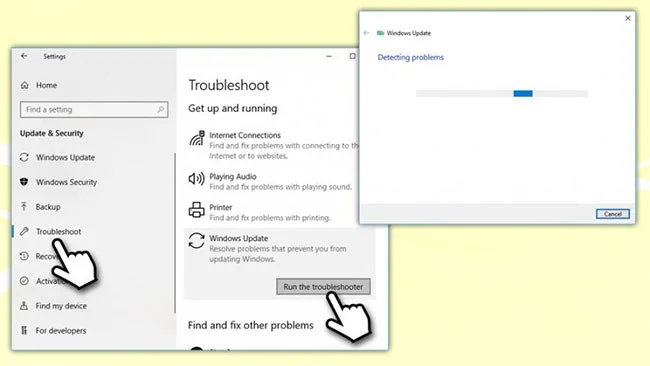The width and height of the screenshot is (650, 366).
Task: Cancel the Windows Update troubleshooter
Action: [x=613, y=214]
